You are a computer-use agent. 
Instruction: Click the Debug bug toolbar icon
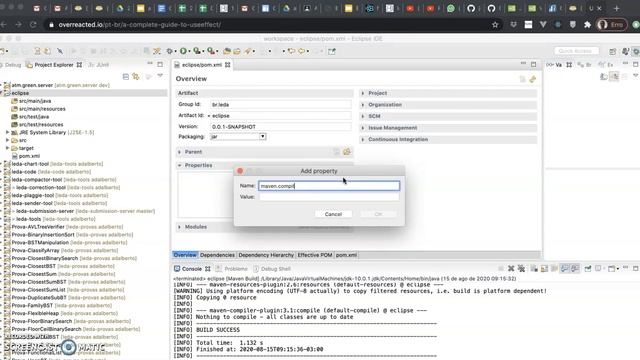coord(169,51)
